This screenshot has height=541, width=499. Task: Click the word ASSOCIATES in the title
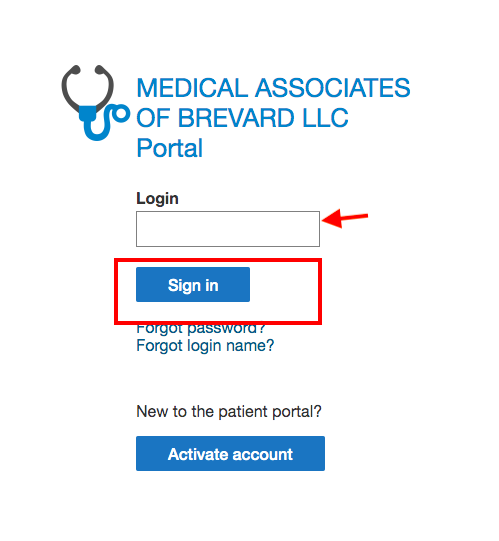click(x=333, y=88)
